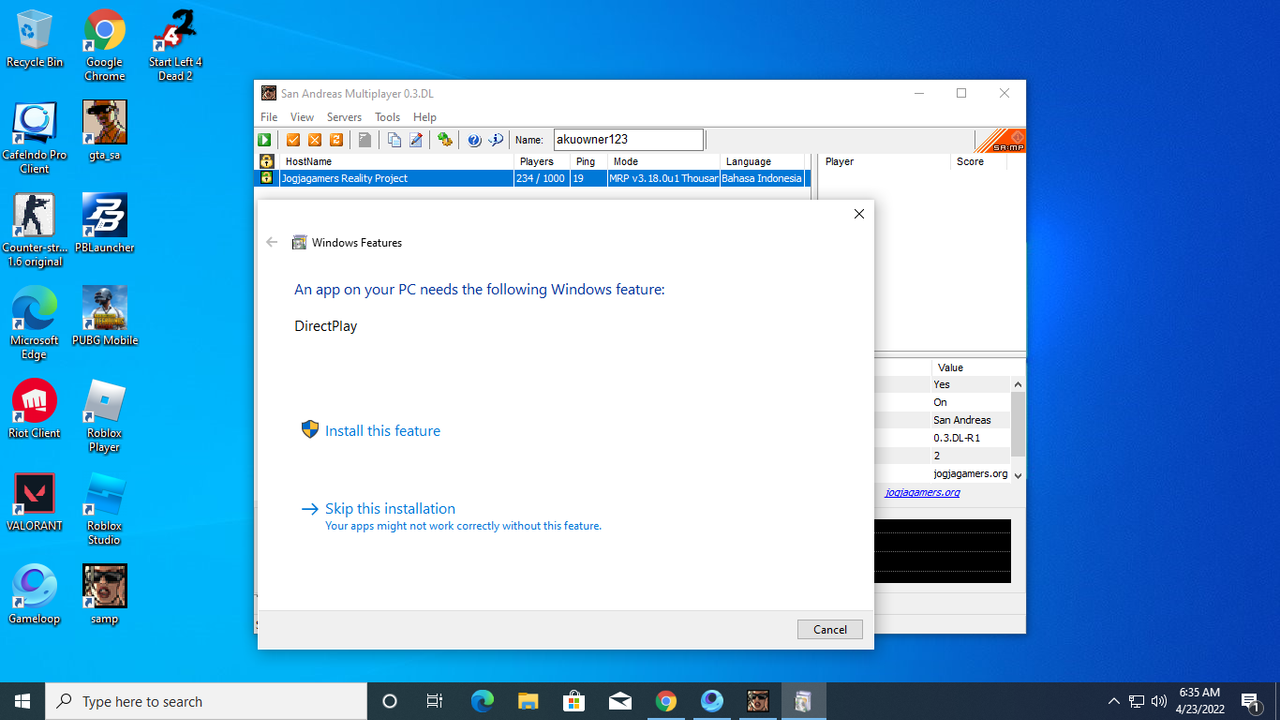Viewport: 1280px width, 720px height.
Task: Click the green Connect play icon in SA-MP toolbar
Action: tap(265, 141)
